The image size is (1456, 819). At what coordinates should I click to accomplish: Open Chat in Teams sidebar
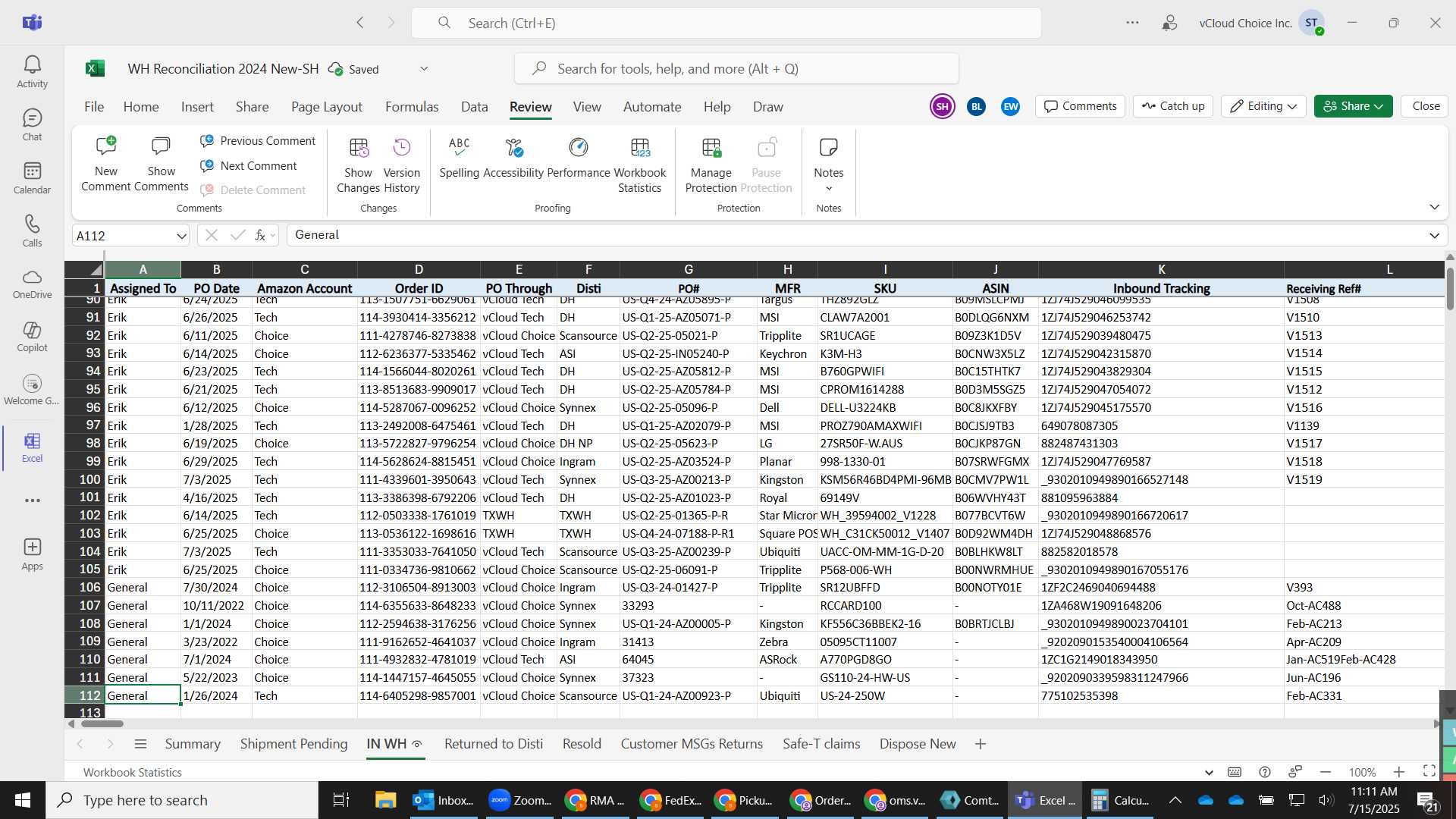pos(32,125)
